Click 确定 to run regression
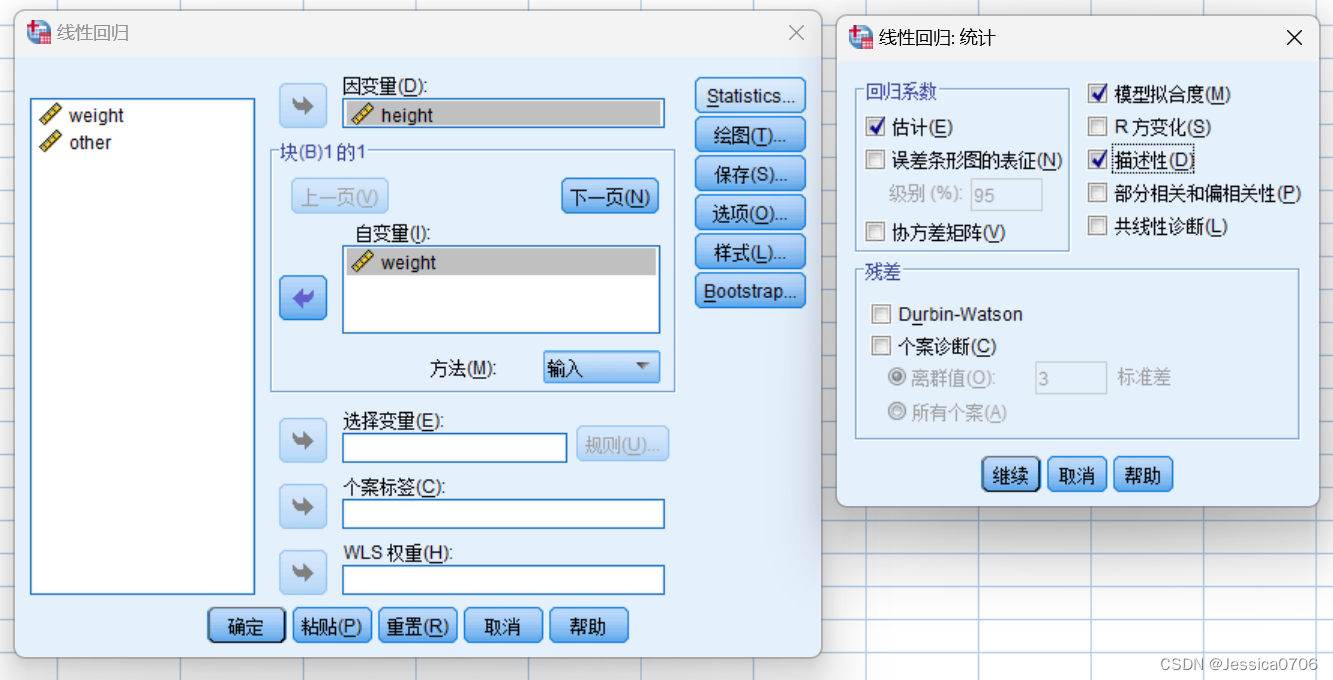Screen dimensions: 1333x680 click(246, 626)
